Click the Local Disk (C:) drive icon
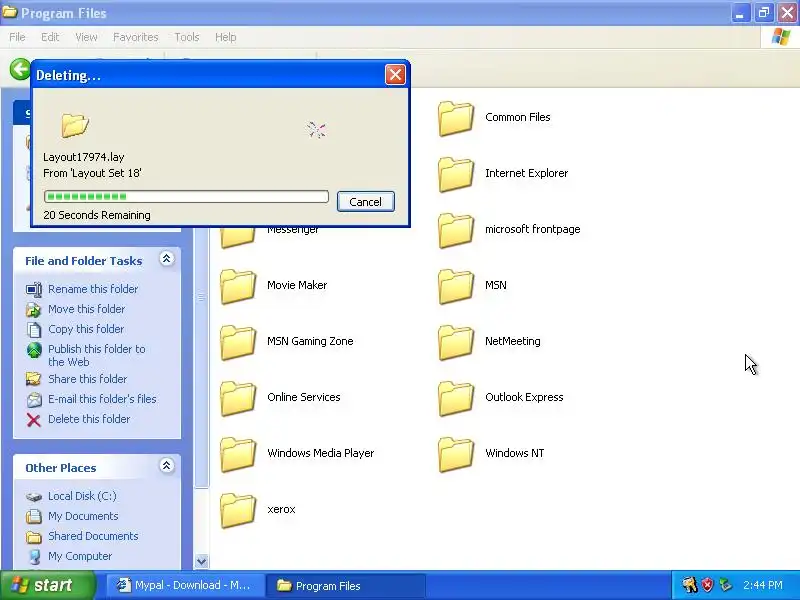Viewport: 800px width, 600px height. (x=34, y=496)
